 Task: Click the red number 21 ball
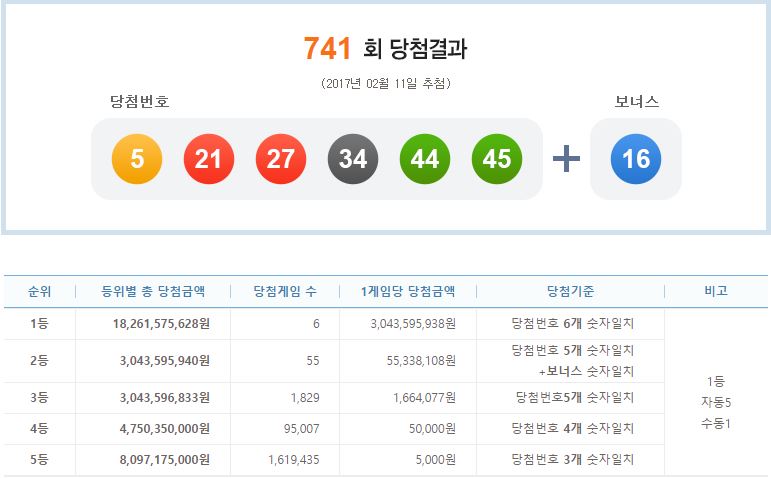209,159
